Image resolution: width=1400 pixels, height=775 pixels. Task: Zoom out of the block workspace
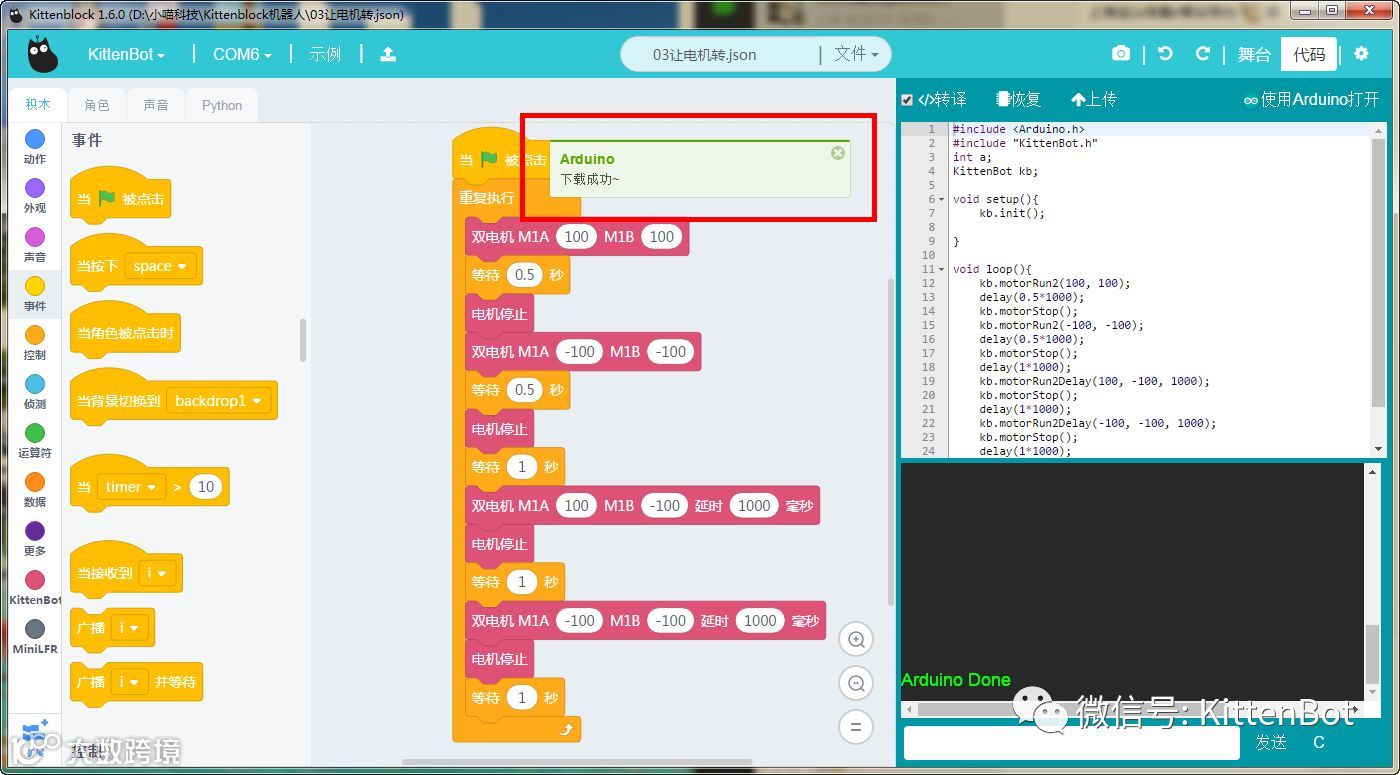(x=856, y=683)
